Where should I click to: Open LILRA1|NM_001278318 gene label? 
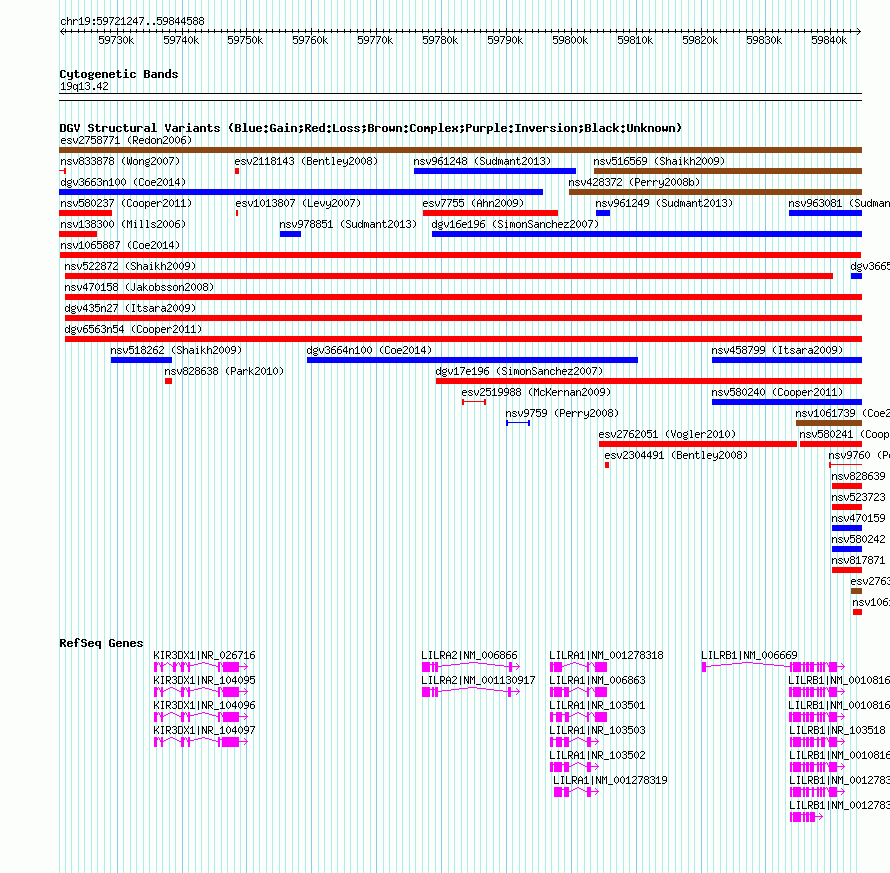click(x=606, y=655)
